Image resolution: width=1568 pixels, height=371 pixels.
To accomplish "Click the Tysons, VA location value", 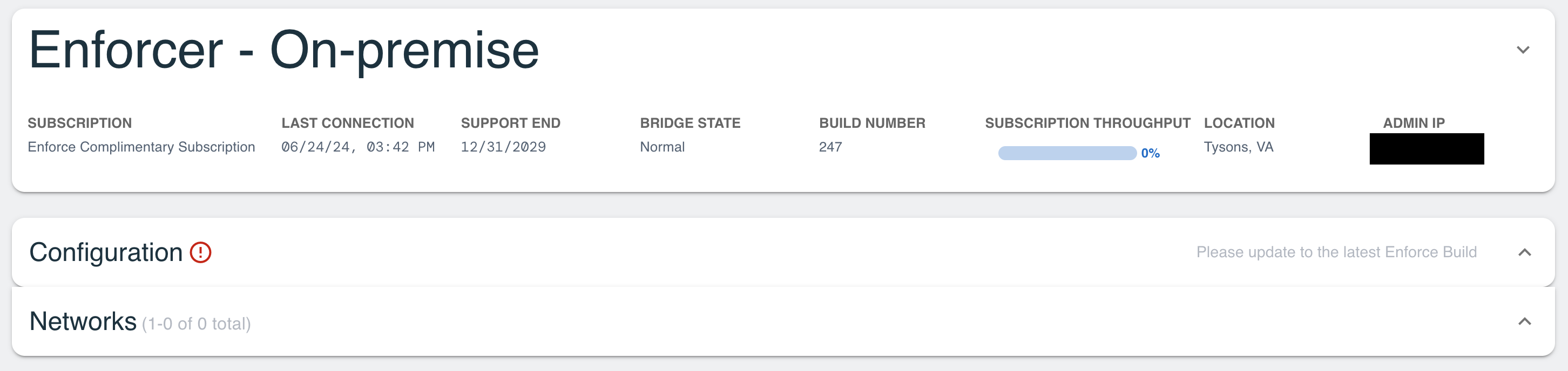I will [x=1238, y=147].
